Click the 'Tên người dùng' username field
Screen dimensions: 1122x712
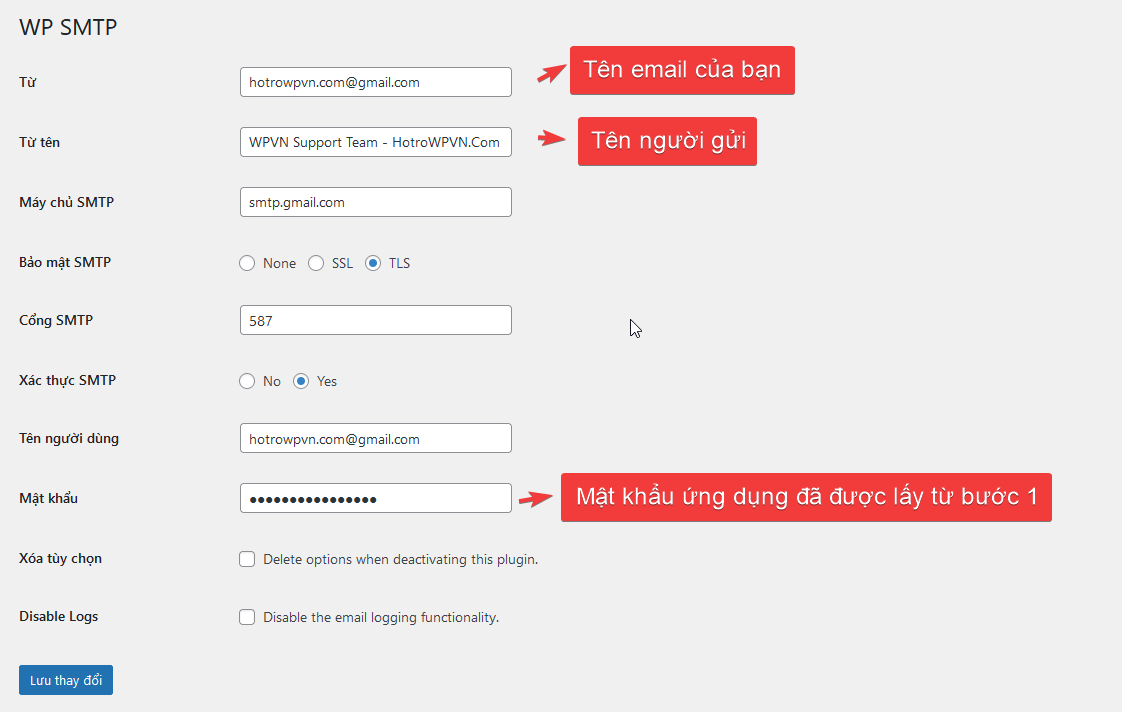pos(375,438)
